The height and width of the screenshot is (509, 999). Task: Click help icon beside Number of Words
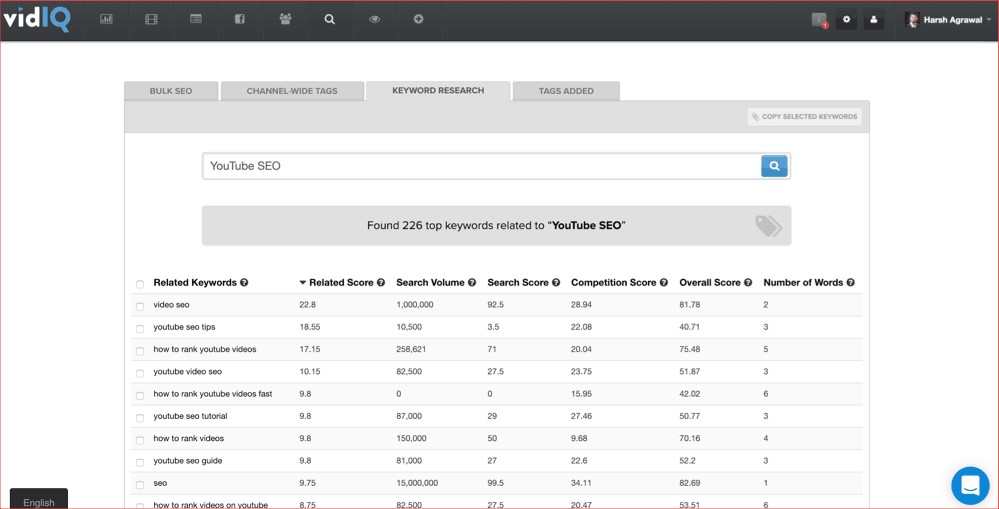(x=851, y=282)
